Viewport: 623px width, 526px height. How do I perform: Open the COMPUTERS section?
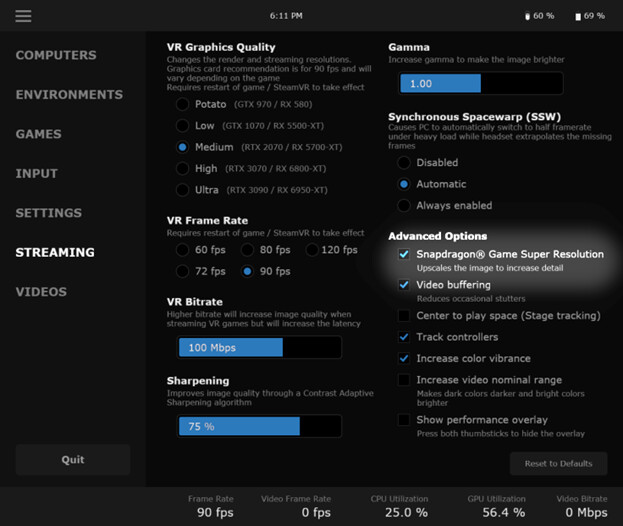[56, 55]
